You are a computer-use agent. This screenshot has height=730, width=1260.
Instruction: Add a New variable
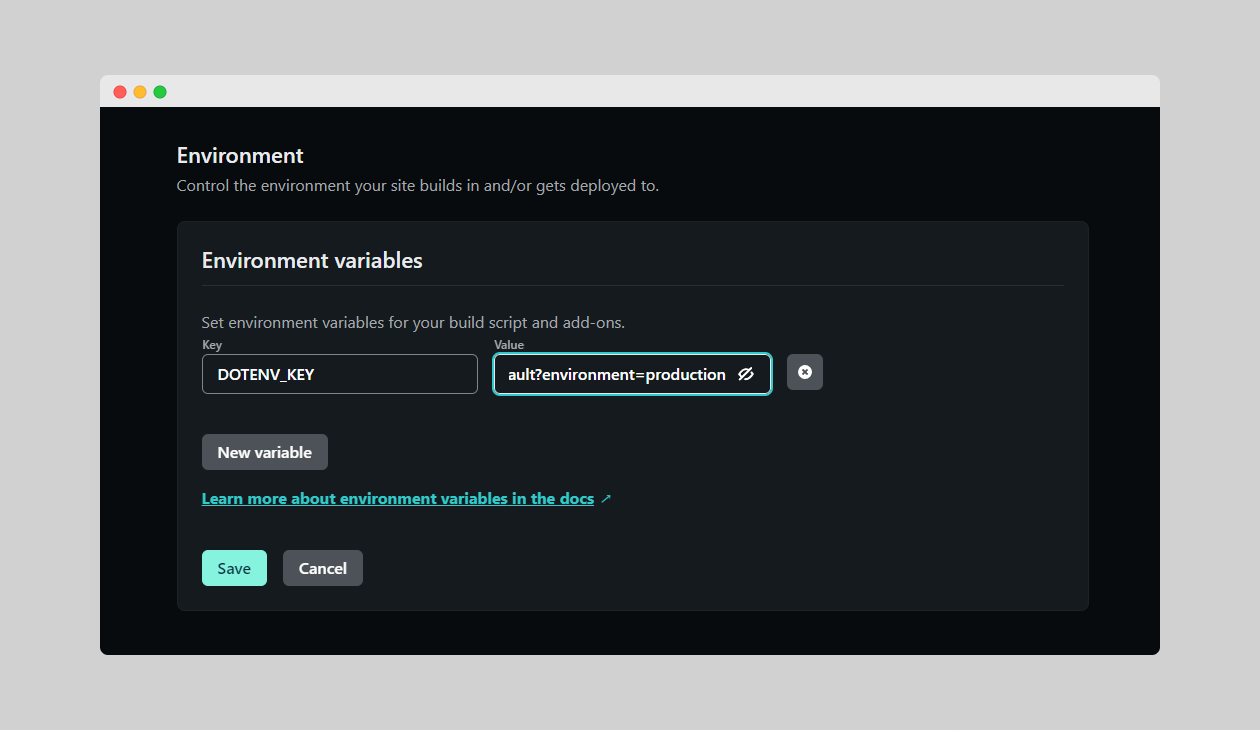[265, 452]
